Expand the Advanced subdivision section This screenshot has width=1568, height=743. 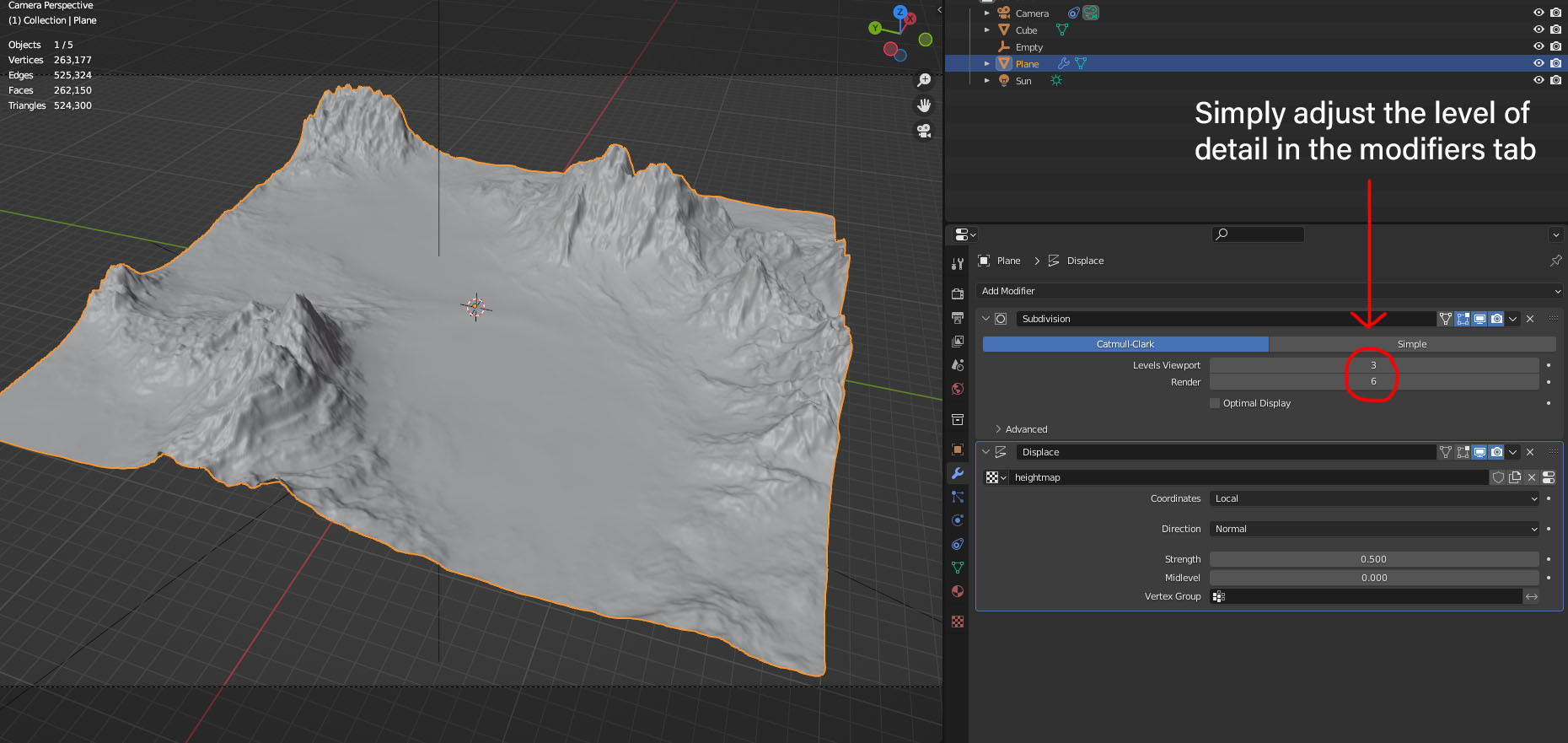(x=999, y=429)
